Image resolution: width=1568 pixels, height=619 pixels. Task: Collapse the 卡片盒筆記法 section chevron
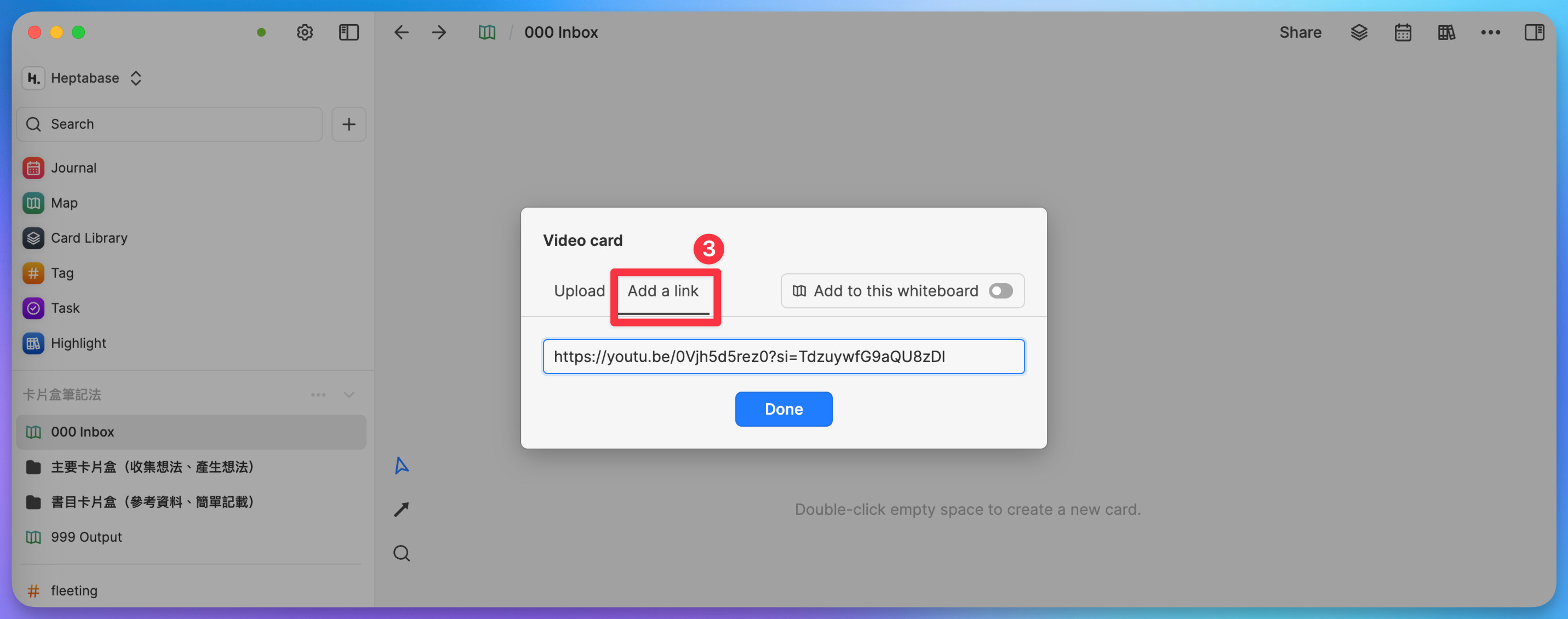click(349, 394)
